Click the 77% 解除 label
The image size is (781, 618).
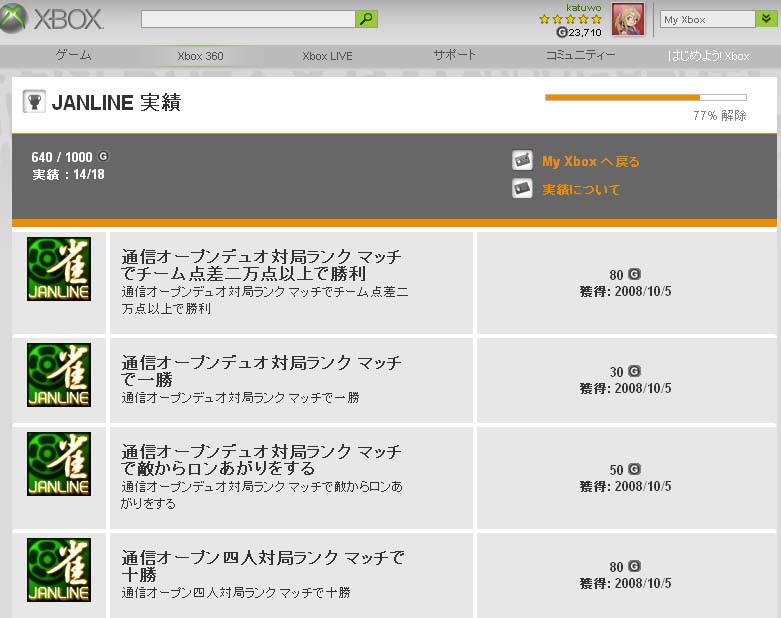(x=719, y=116)
